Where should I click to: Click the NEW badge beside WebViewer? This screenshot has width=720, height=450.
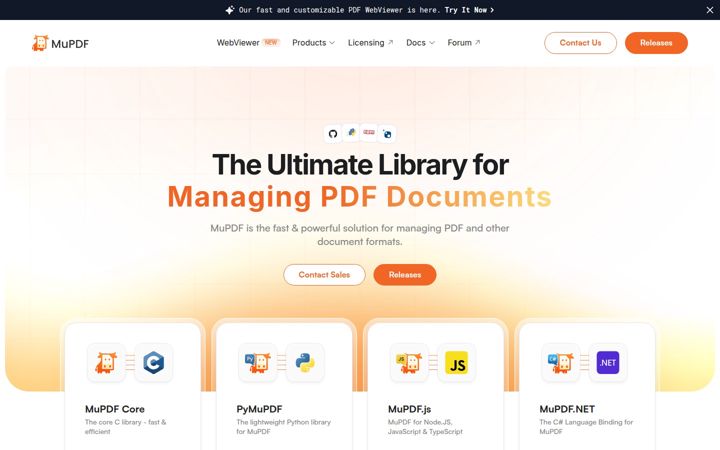click(270, 42)
